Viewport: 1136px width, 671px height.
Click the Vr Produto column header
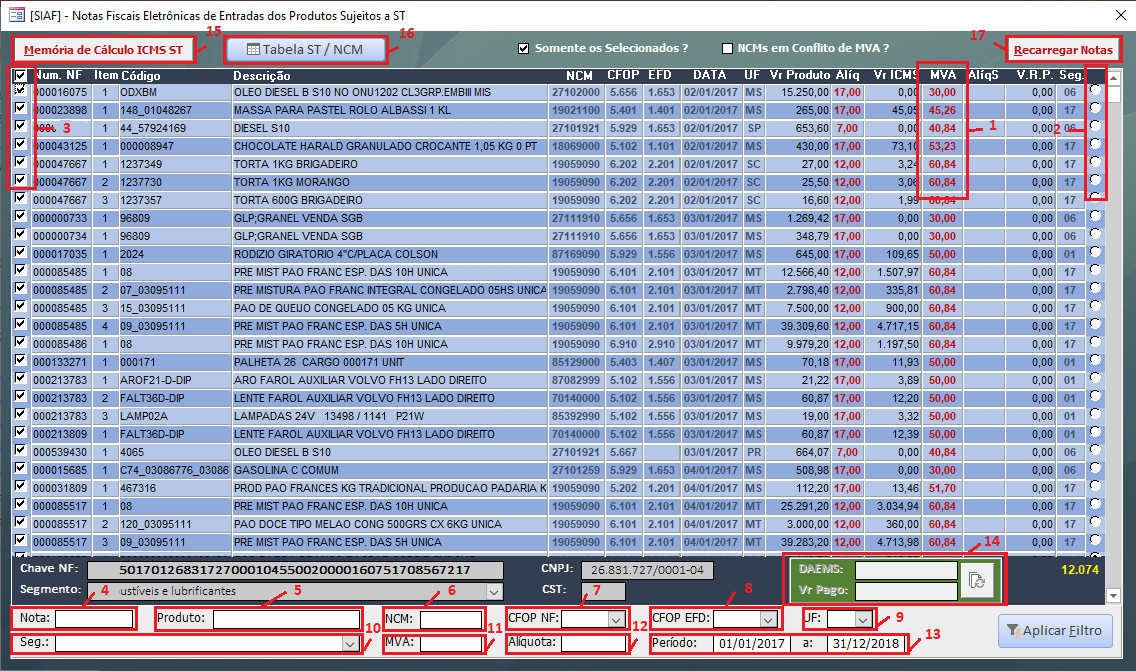coord(799,75)
